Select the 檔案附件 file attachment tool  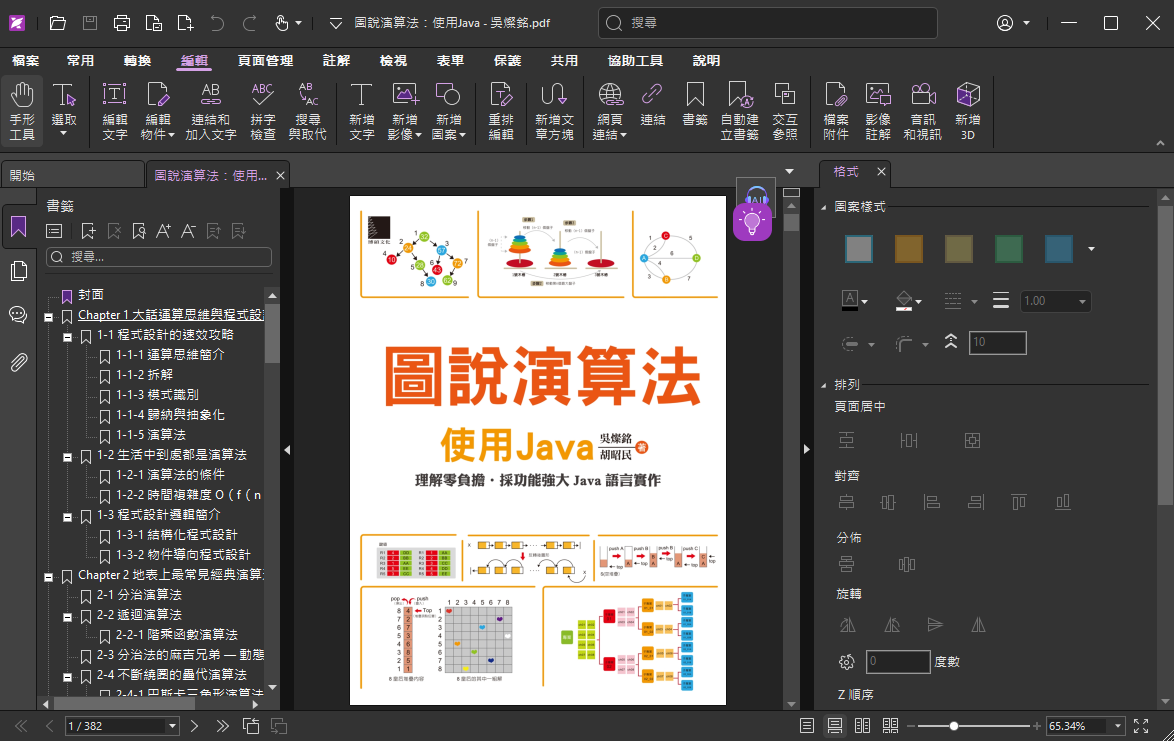[x=835, y=110]
